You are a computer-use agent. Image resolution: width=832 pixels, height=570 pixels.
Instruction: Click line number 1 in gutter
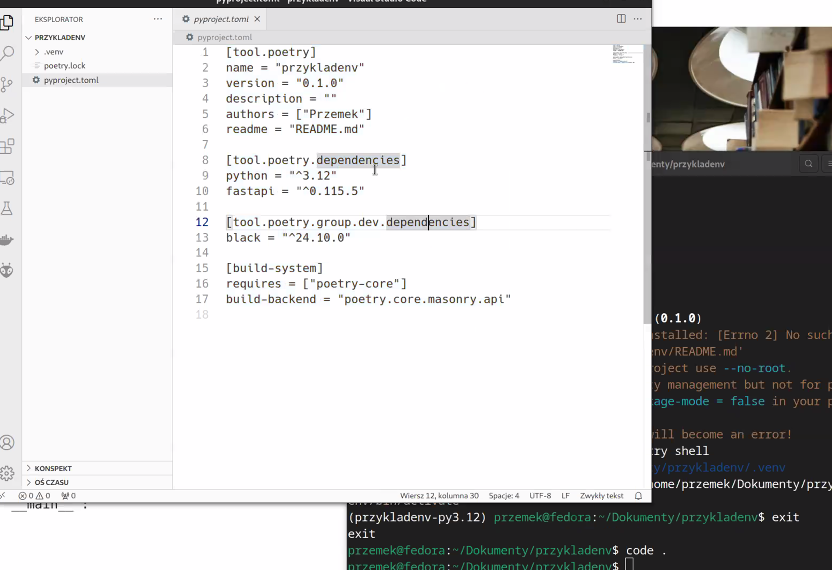205,53
